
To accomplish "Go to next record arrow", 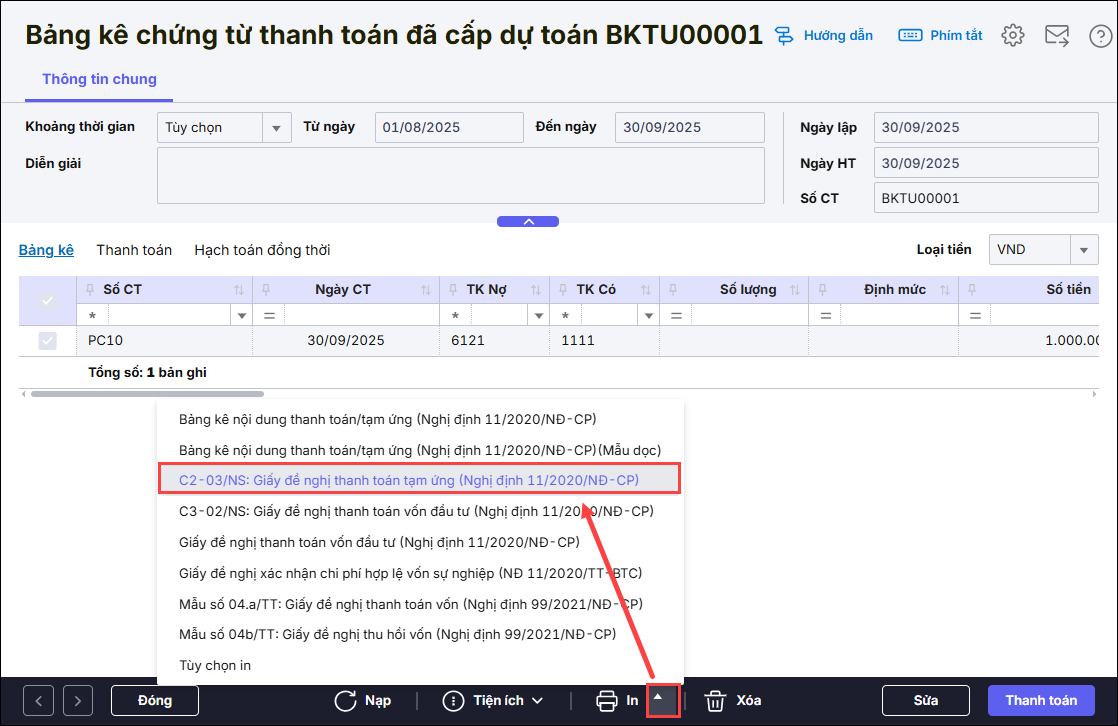I will (78, 700).
